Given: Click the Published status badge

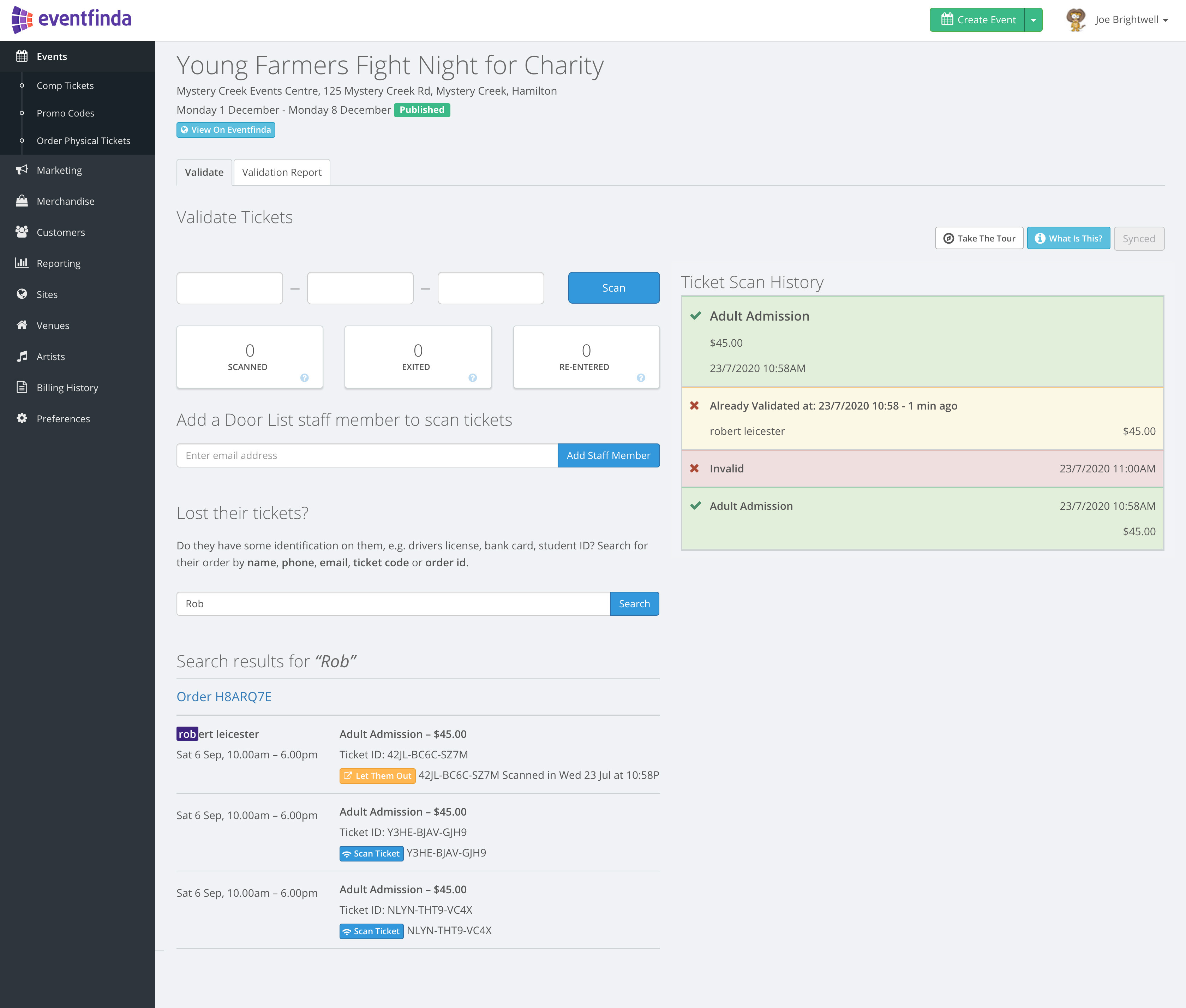Looking at the screenshot, I should pos(421,110).
